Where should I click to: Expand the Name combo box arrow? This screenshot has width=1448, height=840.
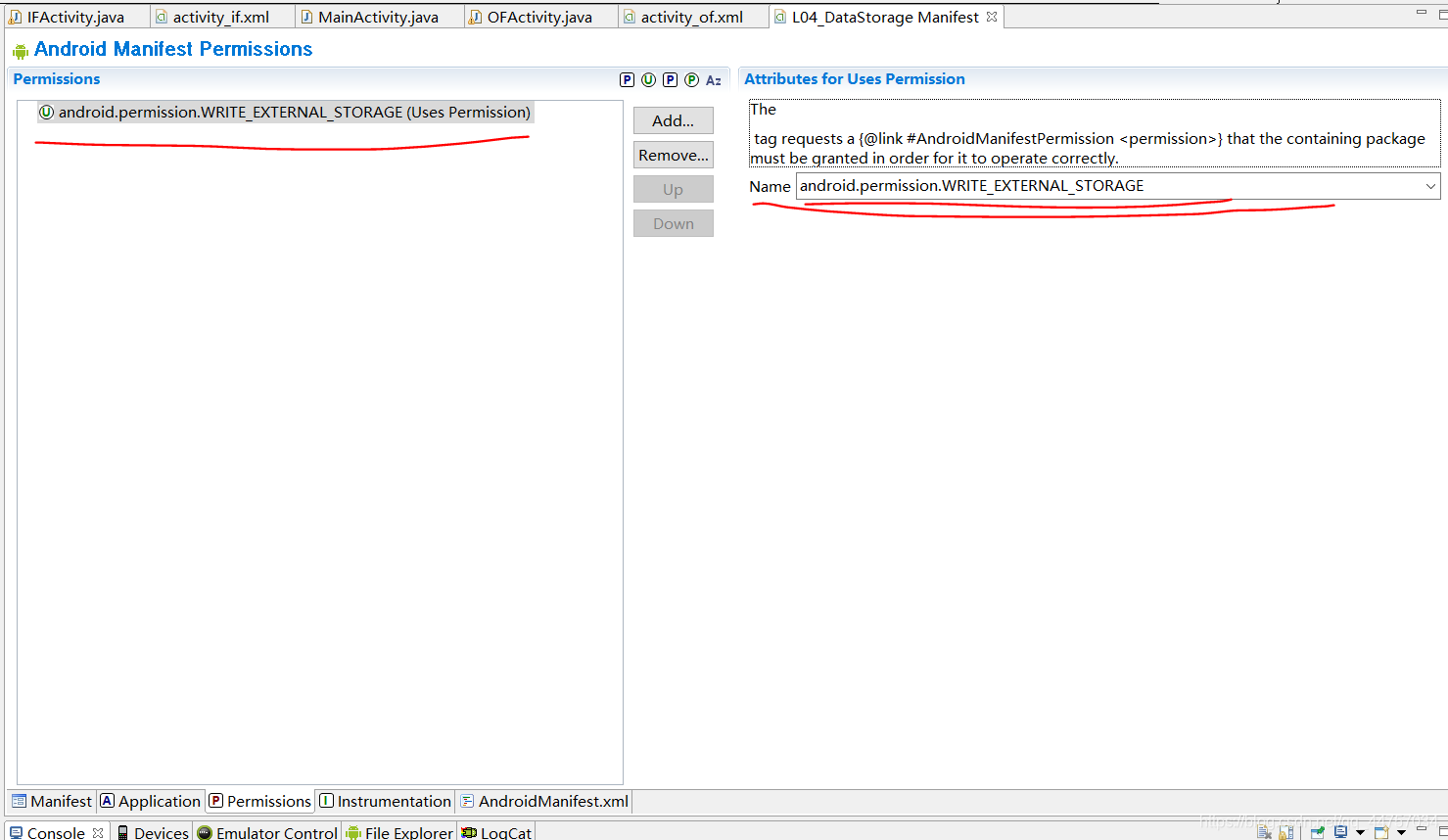pos(1430,186)
